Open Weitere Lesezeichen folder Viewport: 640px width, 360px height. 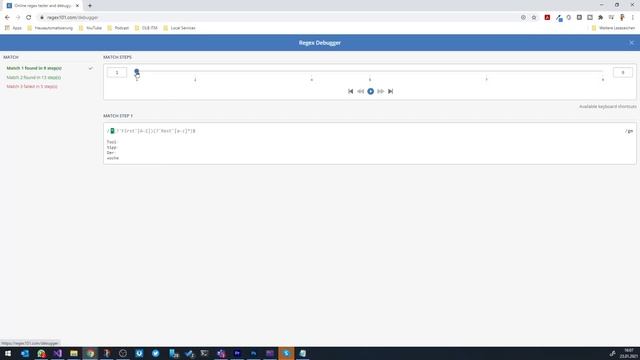tap(613, 28)
